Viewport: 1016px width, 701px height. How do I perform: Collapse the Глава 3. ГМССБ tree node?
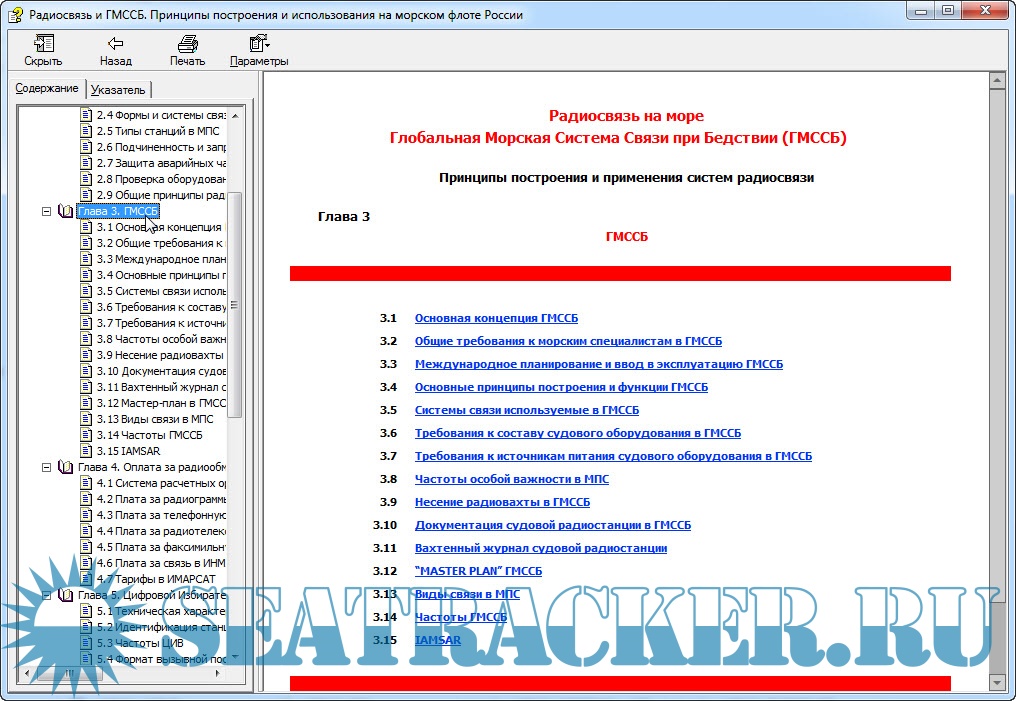click(46, 211)
